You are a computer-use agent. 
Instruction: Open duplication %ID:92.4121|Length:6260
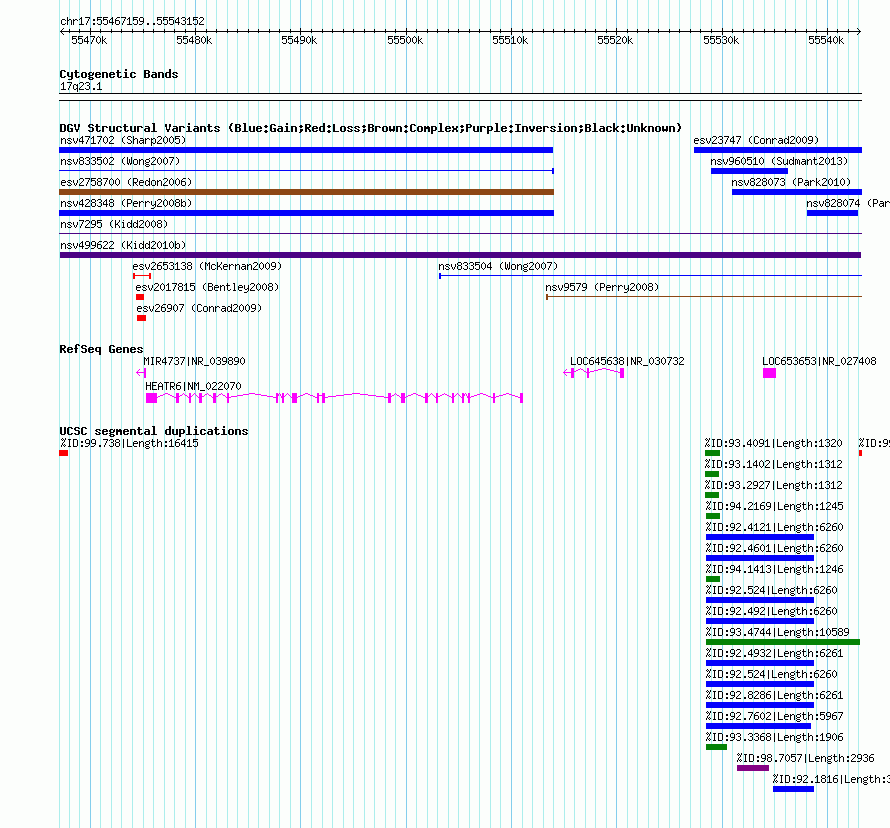(760, 537)
